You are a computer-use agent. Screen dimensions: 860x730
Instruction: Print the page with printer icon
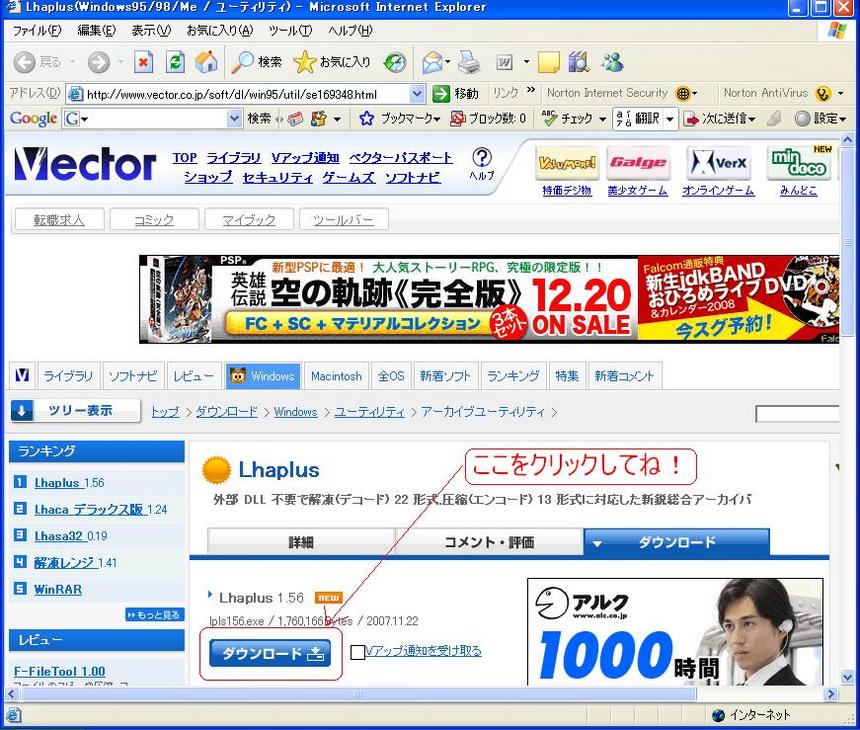[469, 62]
